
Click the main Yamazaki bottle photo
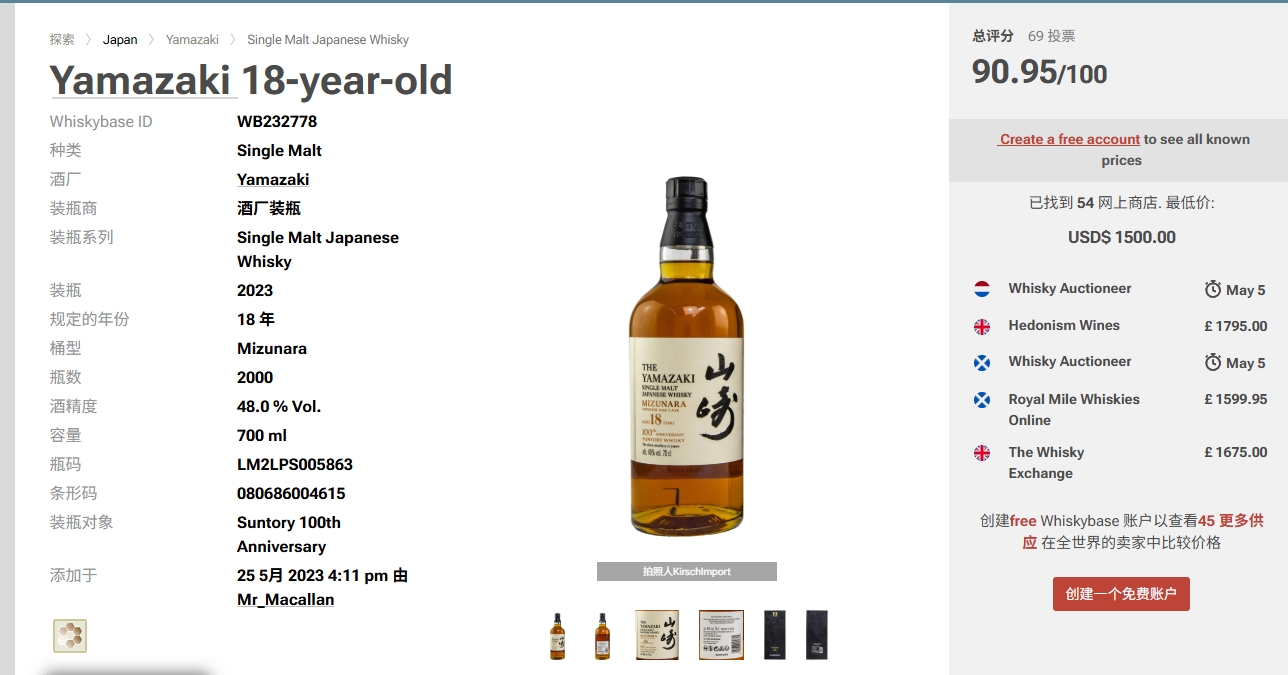(686, 357)
